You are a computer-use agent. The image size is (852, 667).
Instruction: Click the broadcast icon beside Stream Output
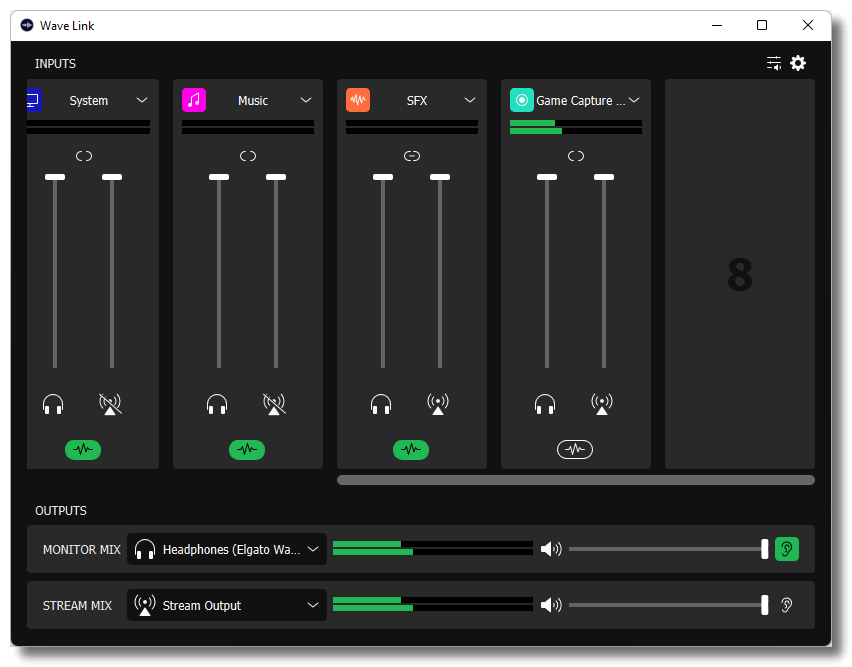click(145, 605)
